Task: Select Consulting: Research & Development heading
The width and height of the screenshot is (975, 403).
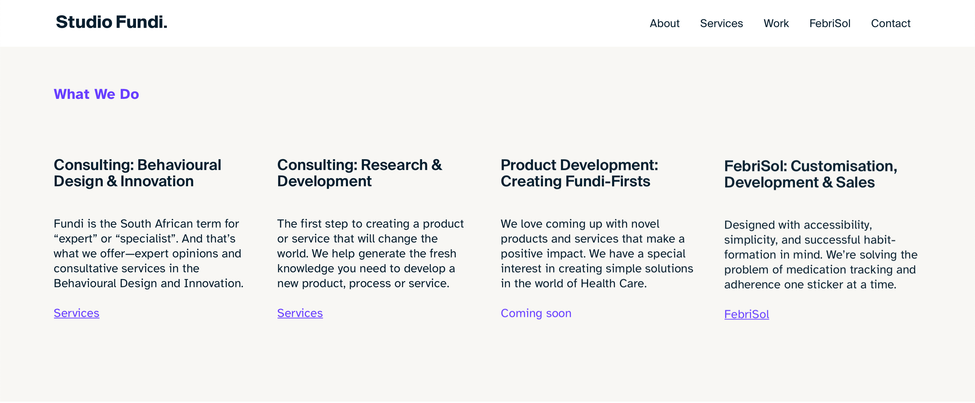Action: (x=359, y=173)
